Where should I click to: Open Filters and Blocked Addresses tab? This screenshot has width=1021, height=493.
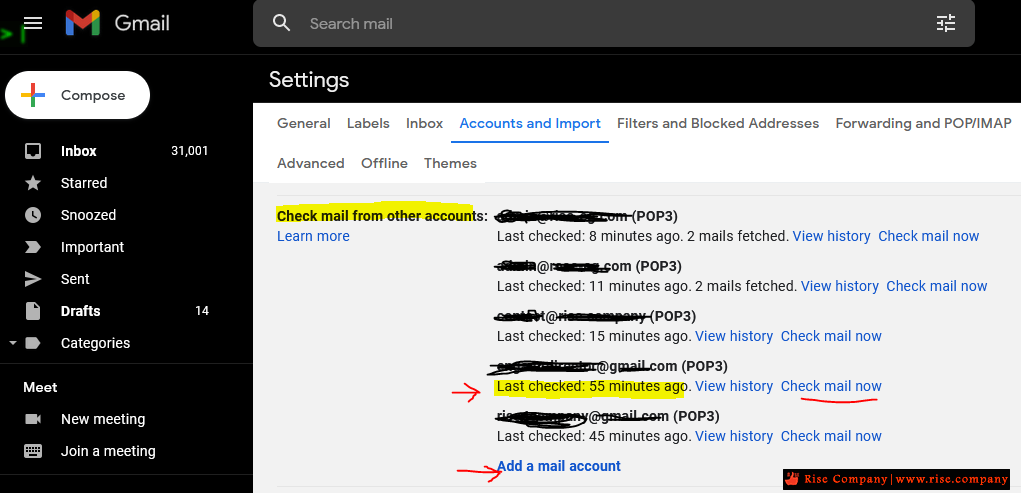[x=718, y=123]
